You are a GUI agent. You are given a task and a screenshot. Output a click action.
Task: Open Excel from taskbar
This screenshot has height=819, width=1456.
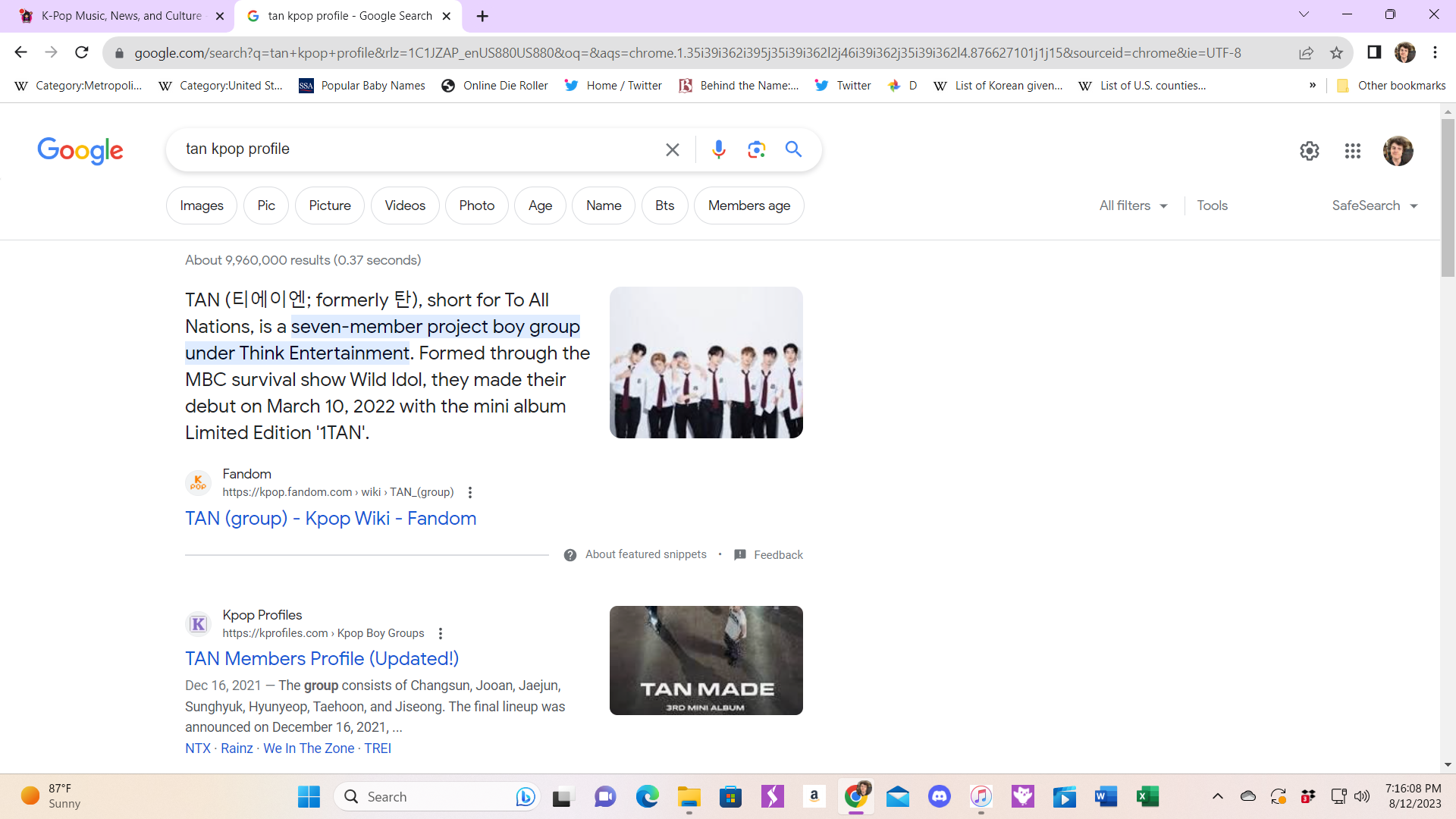[x=1147, y=797]
